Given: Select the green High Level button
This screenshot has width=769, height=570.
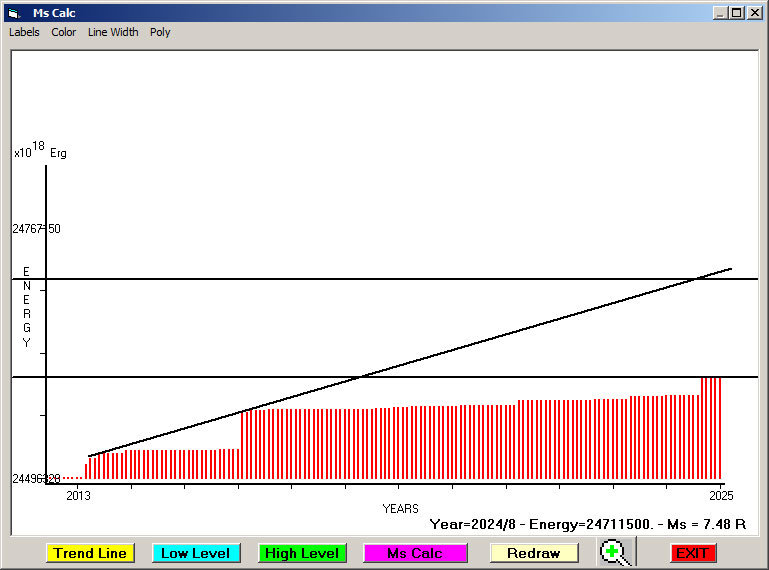Looking at the screenshot, I should [303, 553].
